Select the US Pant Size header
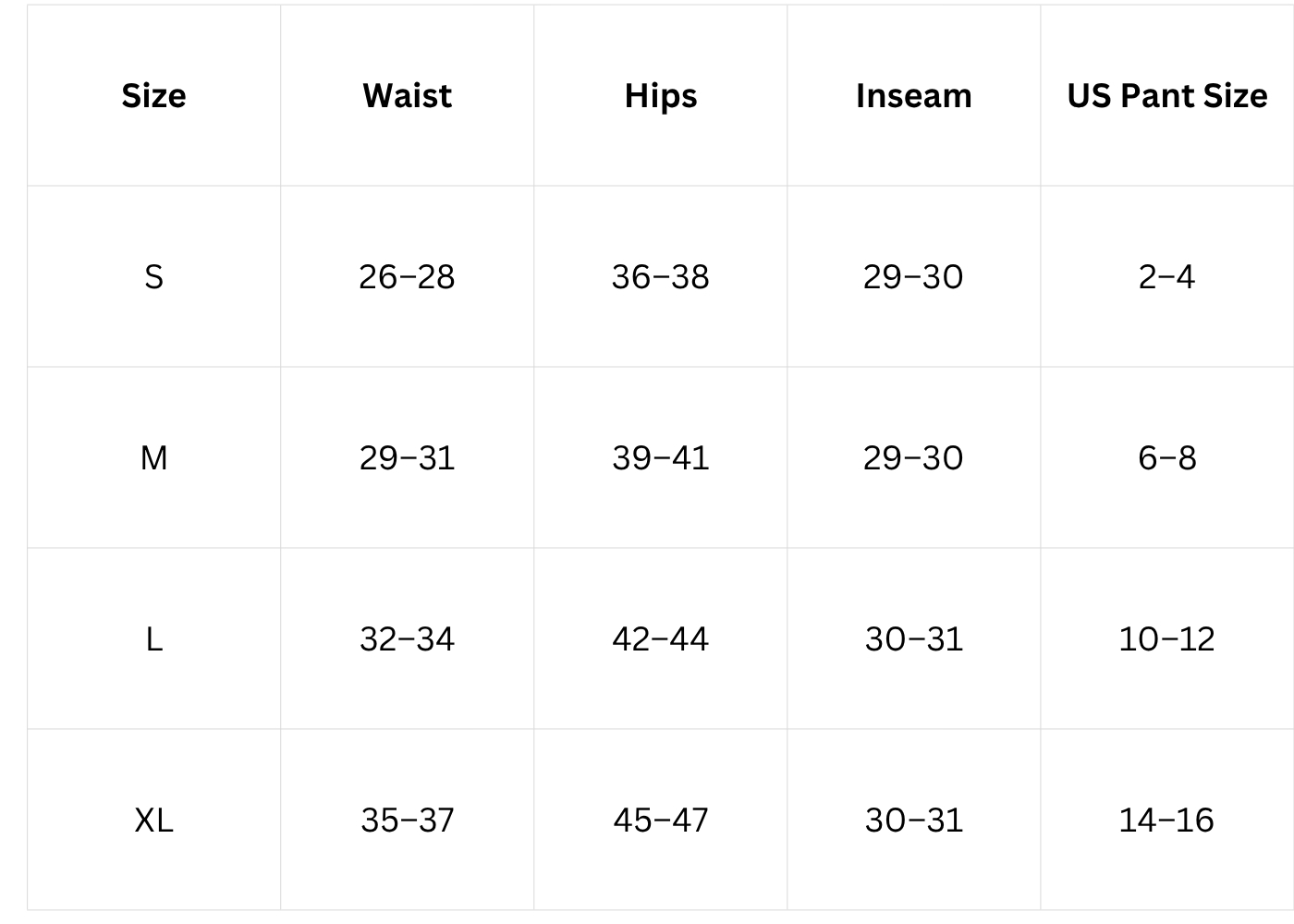The image size is (1294, 924). tap(1166, 95)
